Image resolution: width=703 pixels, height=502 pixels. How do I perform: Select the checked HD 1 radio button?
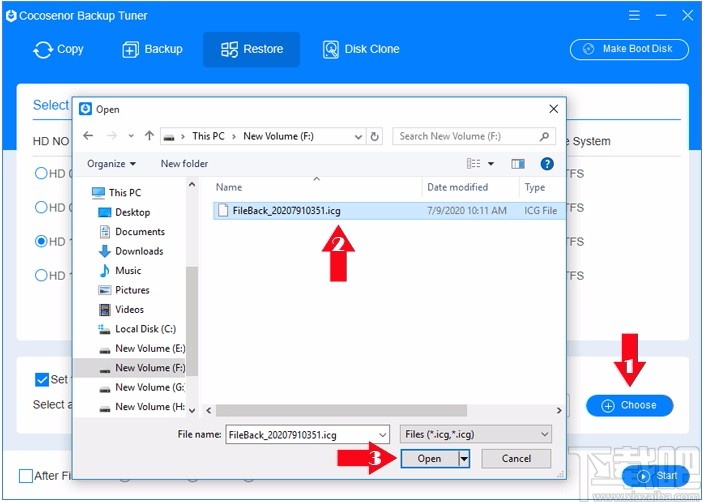(x=41, y=242)
